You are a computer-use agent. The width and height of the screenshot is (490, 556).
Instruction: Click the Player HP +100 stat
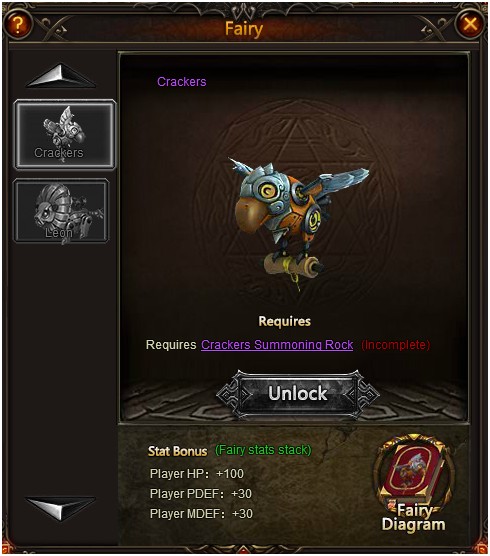[x=197, y=474]
